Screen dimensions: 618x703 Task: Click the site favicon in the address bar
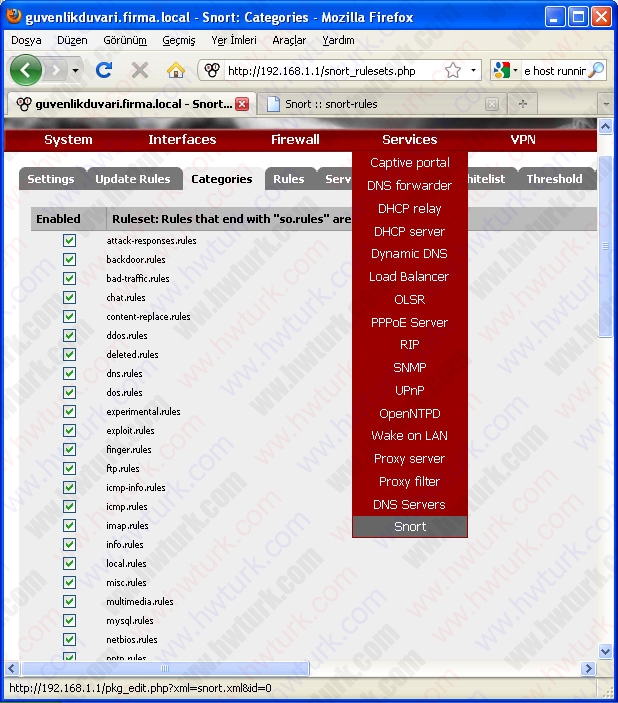(212, 70)
